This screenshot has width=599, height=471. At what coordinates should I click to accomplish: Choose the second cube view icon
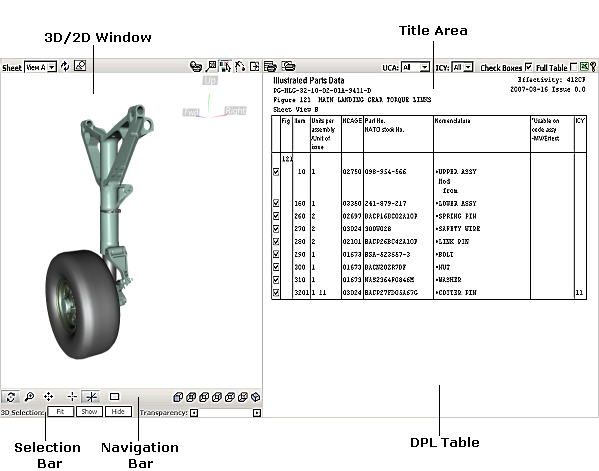[191, 397]
